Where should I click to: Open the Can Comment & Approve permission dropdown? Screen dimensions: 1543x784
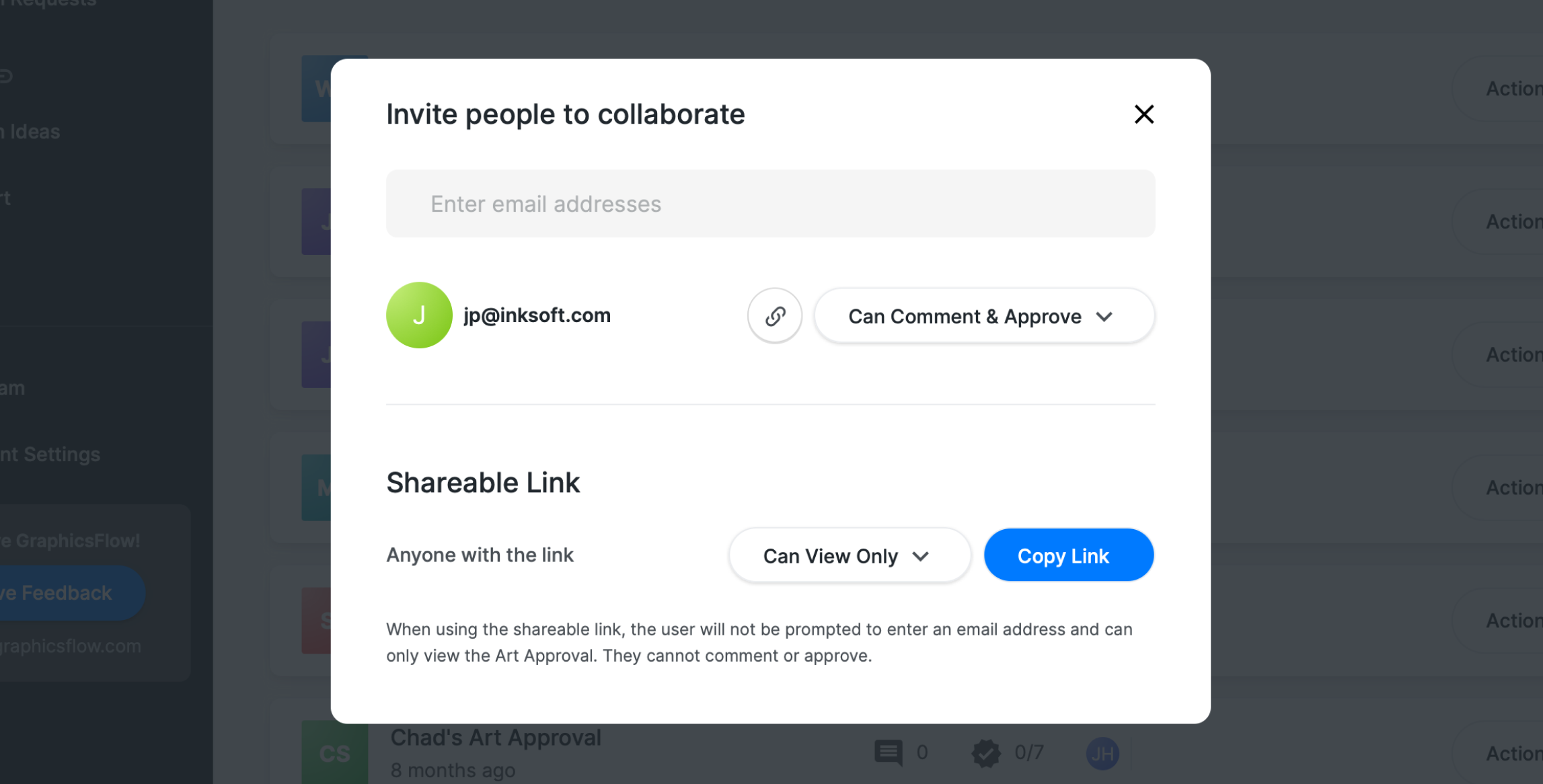click(984, 316)
